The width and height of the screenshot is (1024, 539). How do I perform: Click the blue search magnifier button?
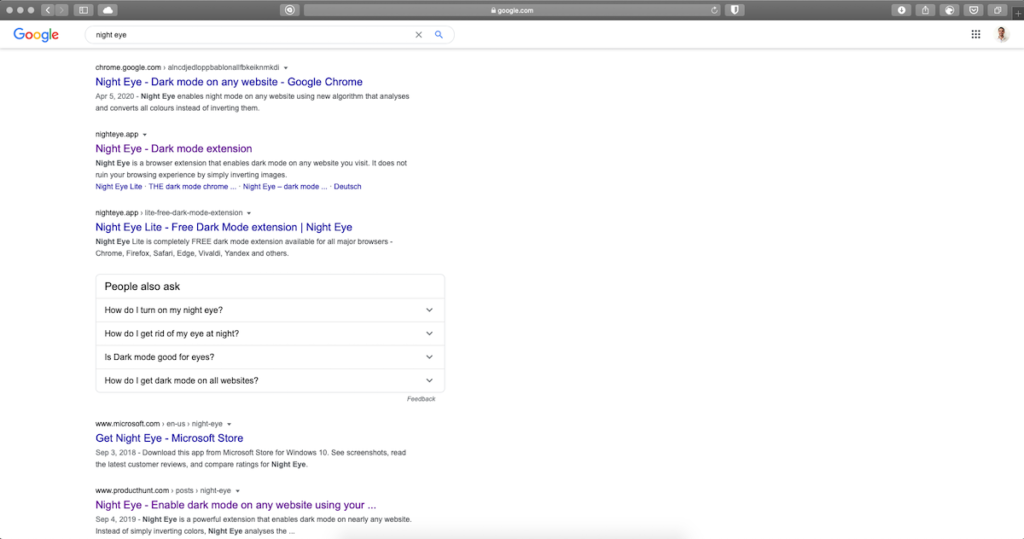tap(438, 35)
